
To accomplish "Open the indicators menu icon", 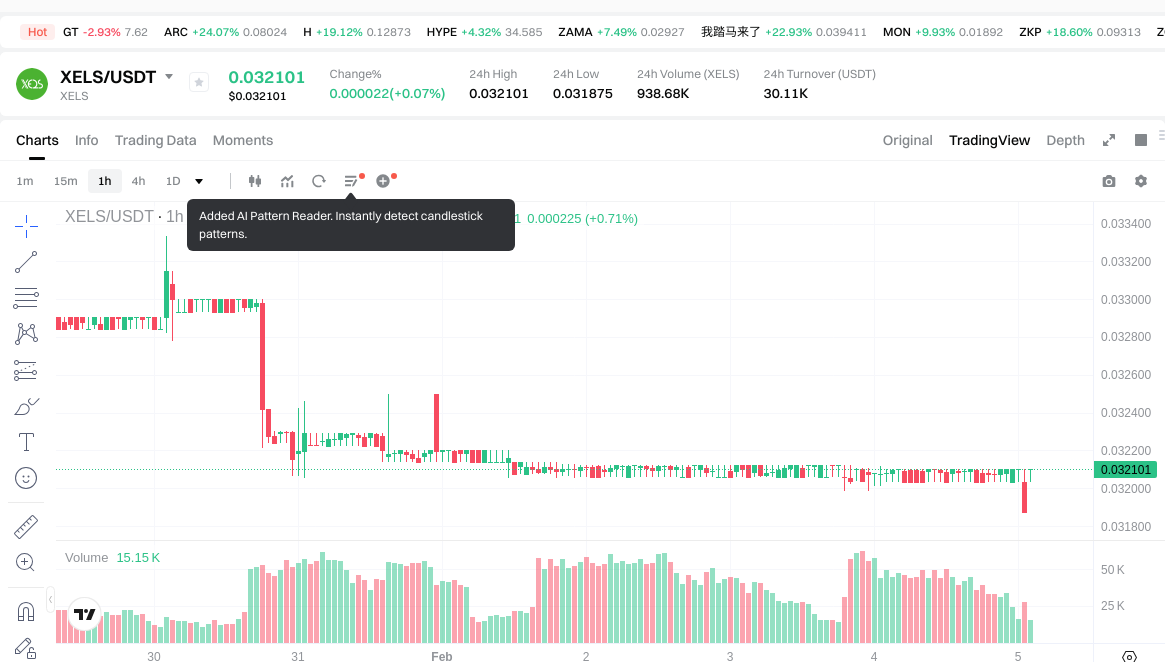I will pos(287,181).
